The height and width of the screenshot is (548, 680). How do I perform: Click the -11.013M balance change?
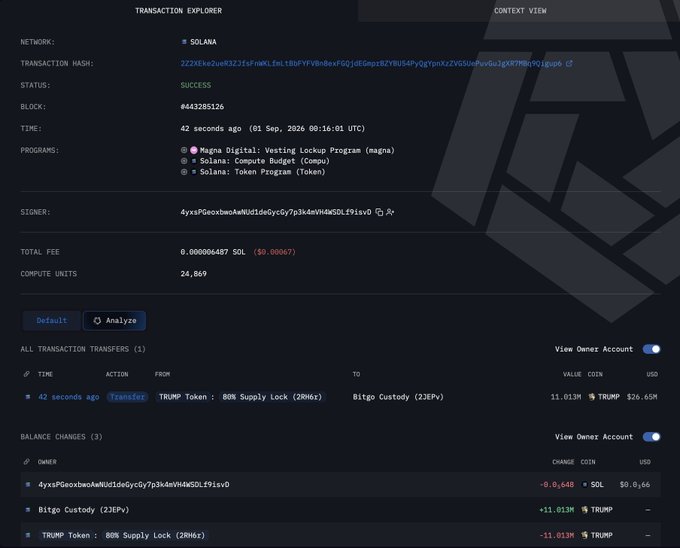[x=556, y=535]
